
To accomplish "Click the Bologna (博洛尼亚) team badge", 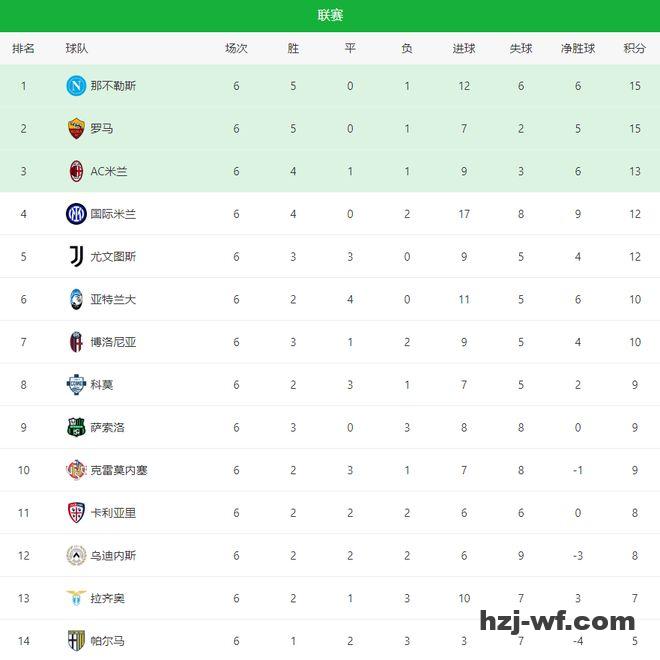I will click(x=75, y=342).
